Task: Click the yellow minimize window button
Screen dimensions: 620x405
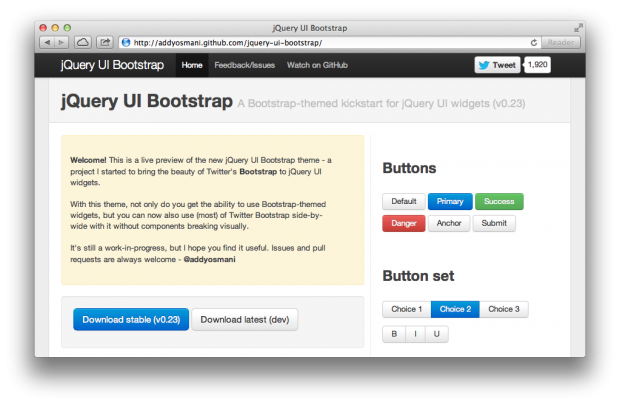Action: (x=55, y=28)
